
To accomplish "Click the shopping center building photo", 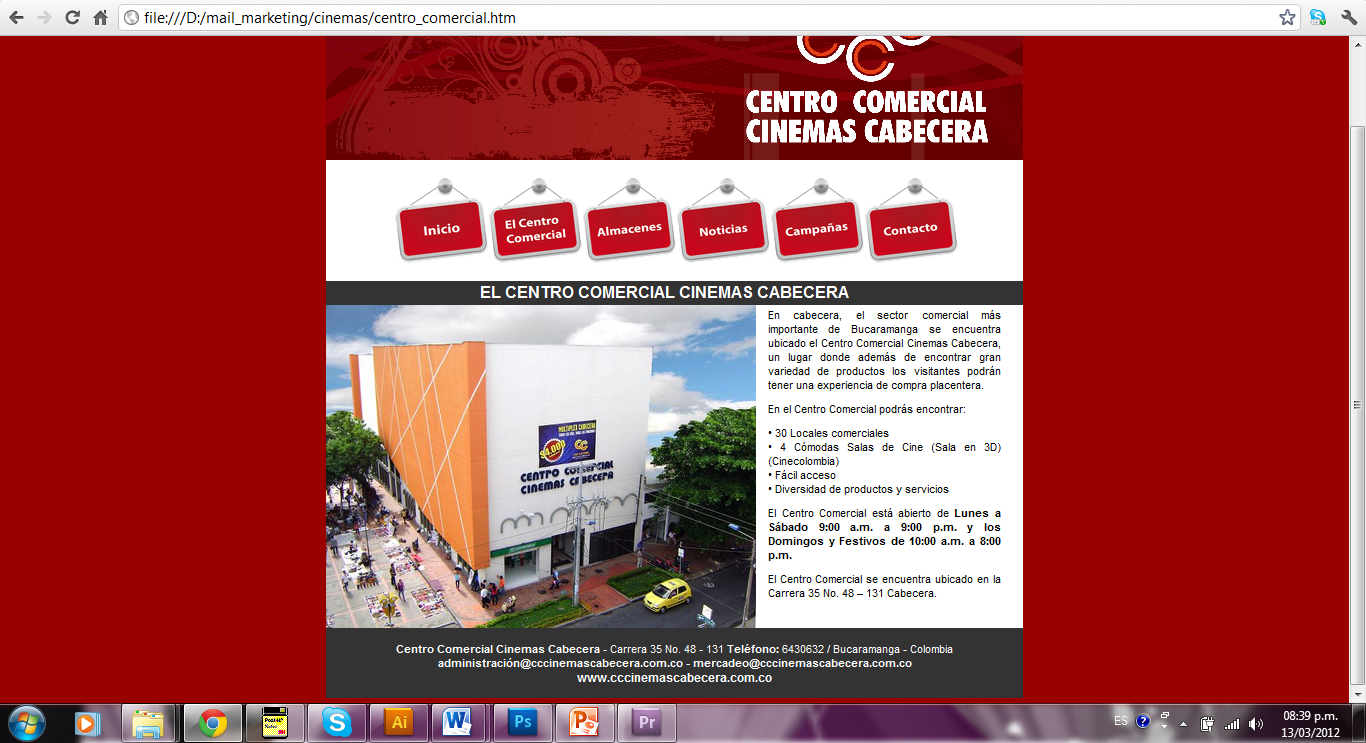I will tap(541, 466).
